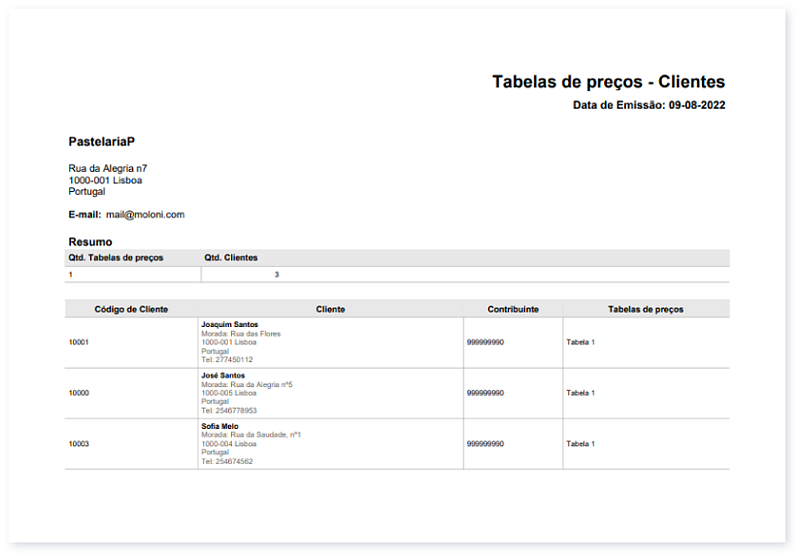
Task: Click the company name PastelariaP
Action: tap(101, 142)
